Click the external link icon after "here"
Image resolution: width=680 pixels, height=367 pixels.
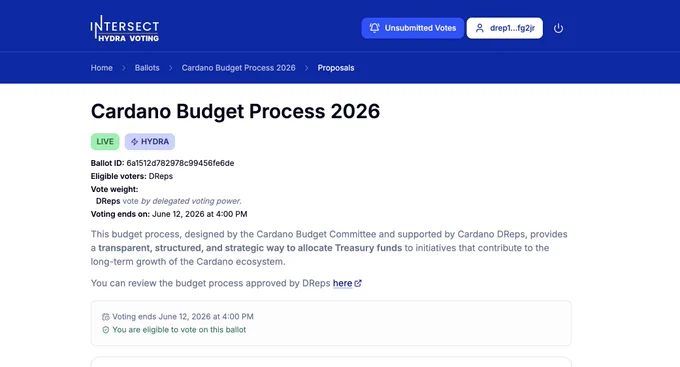coord(358,283)
